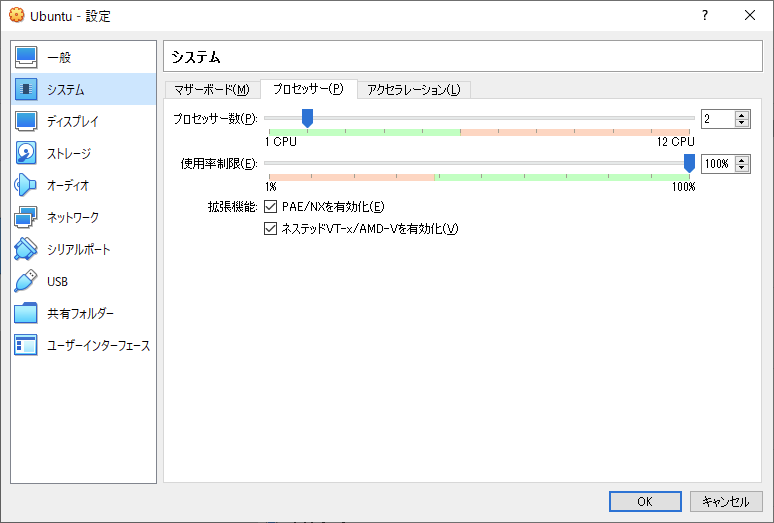Viewport: 774px width, 523px height.
Task: Open the シリアルポート connector icon
Action: pyautogui.click(x=26, y=249)
